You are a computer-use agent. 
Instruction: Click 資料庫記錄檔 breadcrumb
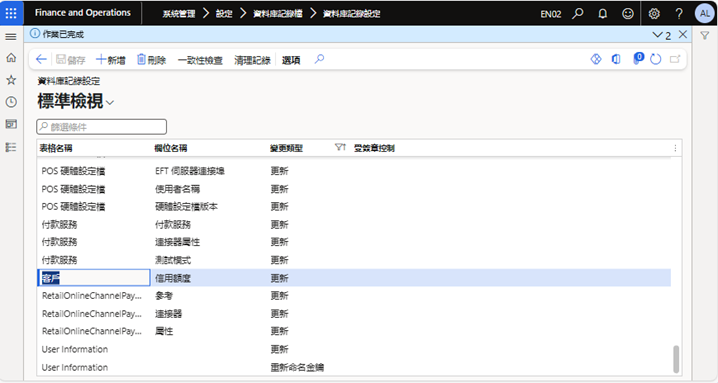coord(277,14)
